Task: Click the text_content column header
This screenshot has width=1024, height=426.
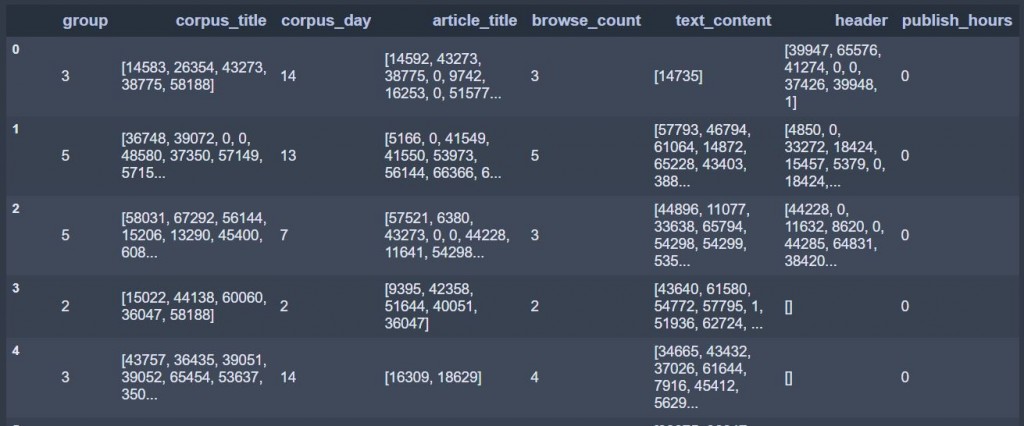Action: (x=723, y=21)
